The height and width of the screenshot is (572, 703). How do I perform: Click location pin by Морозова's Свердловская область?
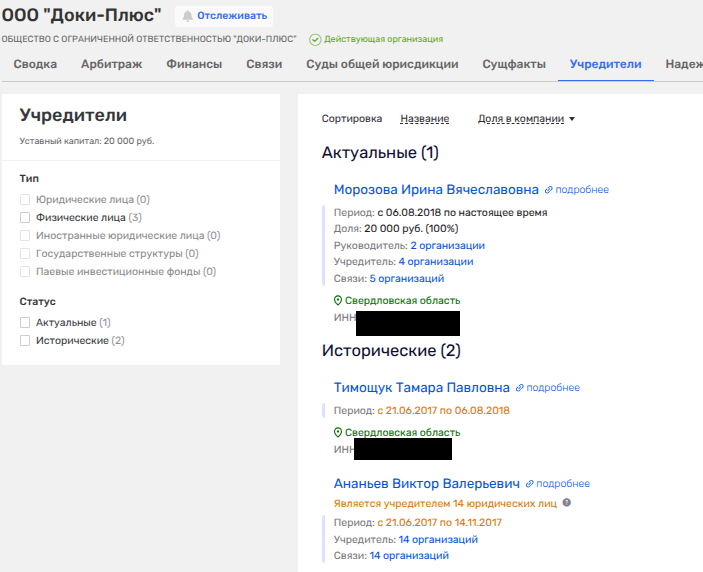[x=338, y=301]
